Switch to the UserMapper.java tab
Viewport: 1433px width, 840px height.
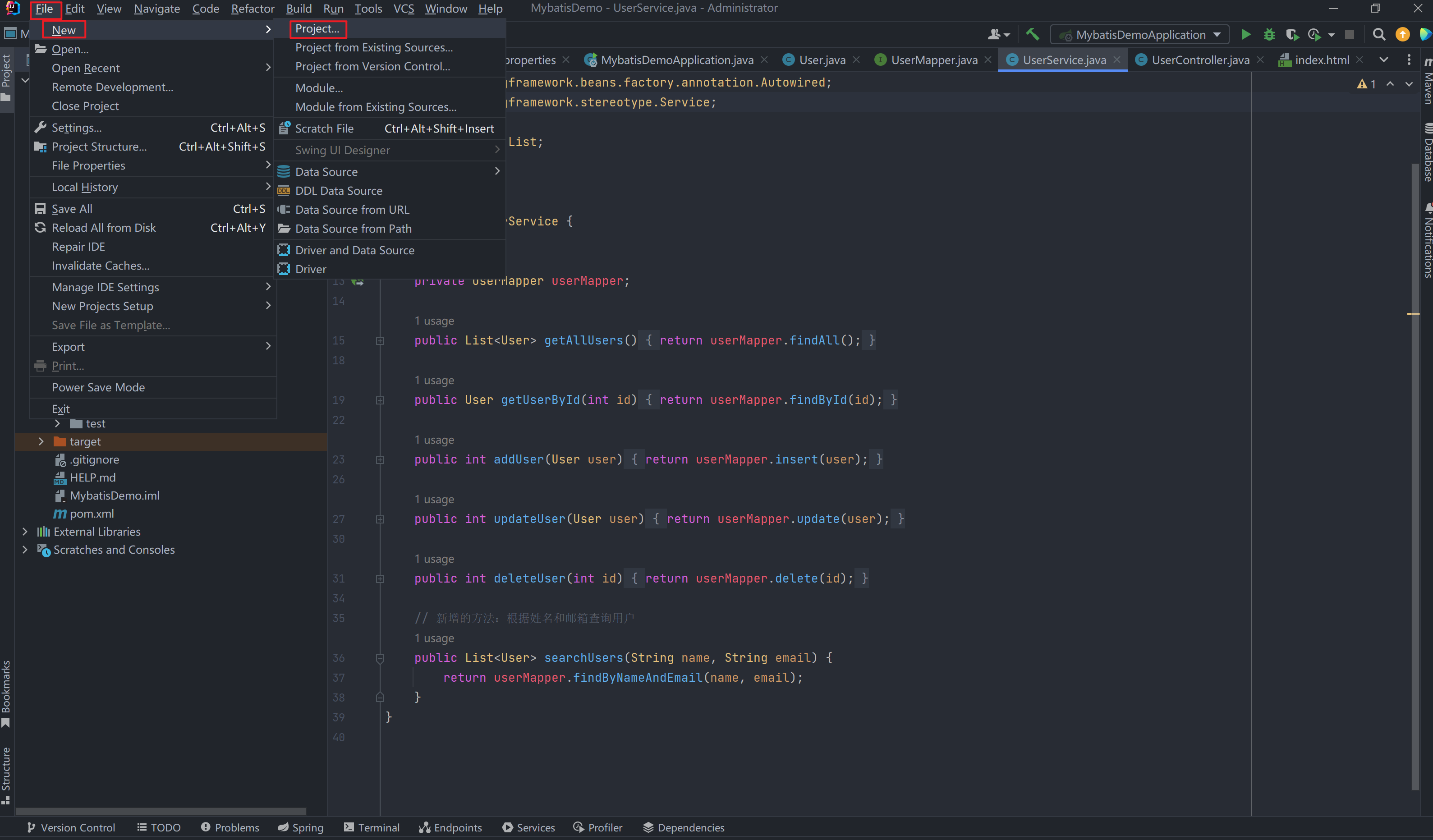point(932,59)
